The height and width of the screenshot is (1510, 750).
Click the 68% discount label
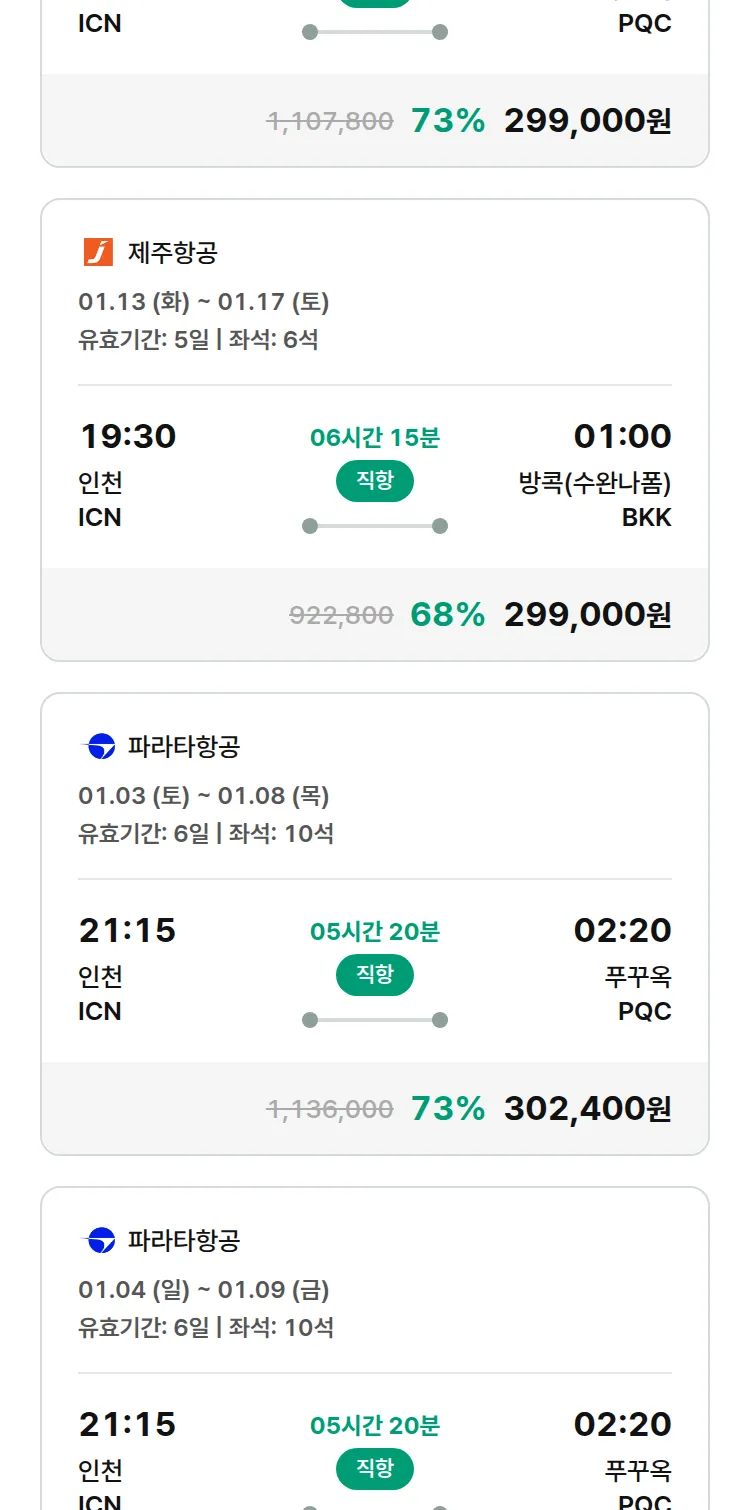click(x=447, y=614)
